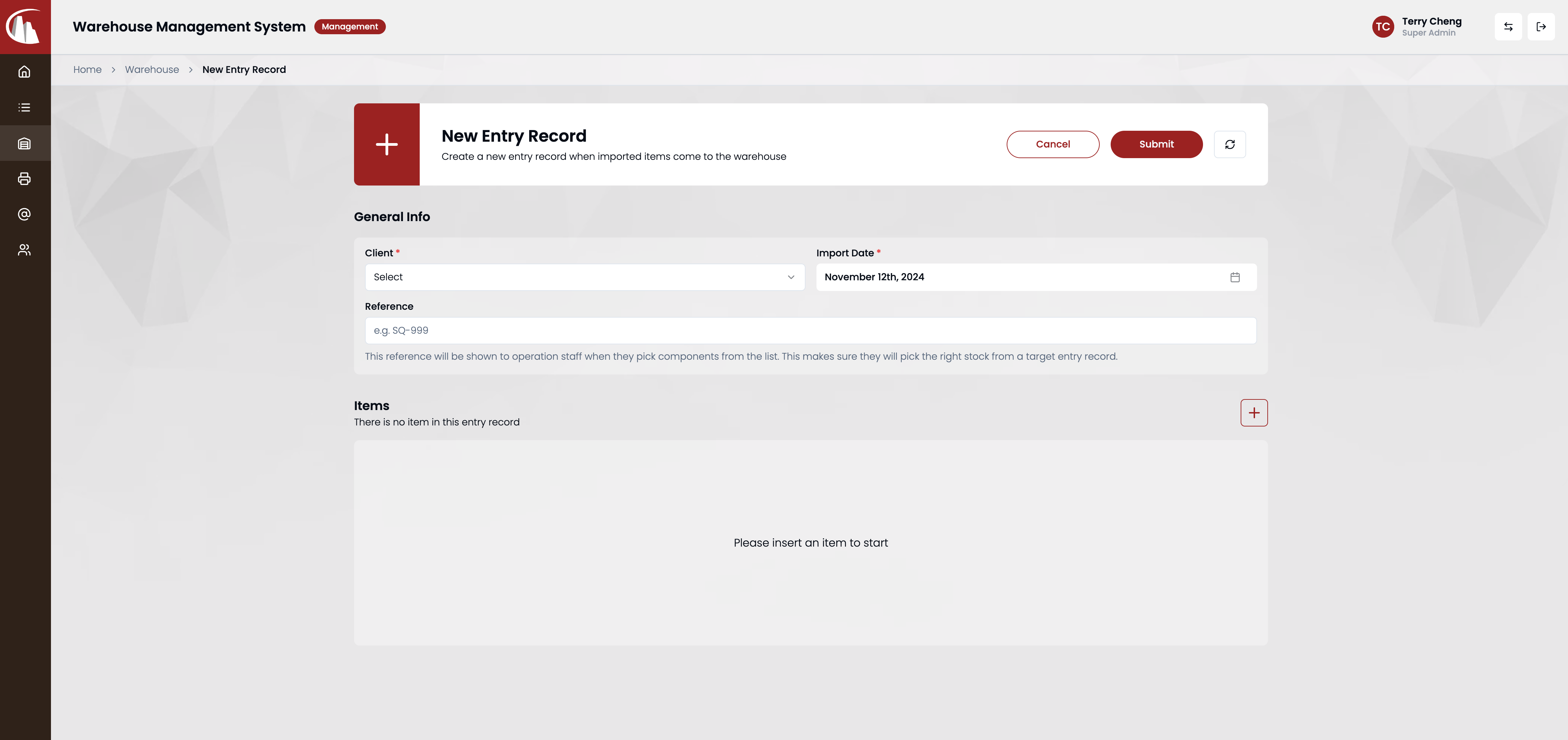Select the Warehouse sidebar icon

pyautogui.click(x=24, y=143)
